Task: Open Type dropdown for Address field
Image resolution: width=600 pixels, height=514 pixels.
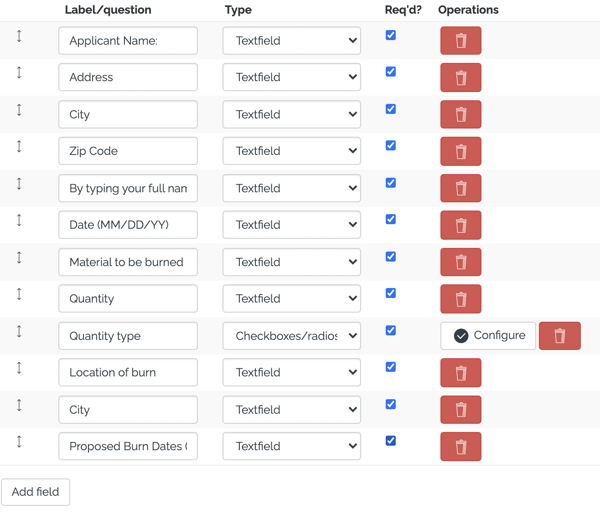Action: (292, 77)
